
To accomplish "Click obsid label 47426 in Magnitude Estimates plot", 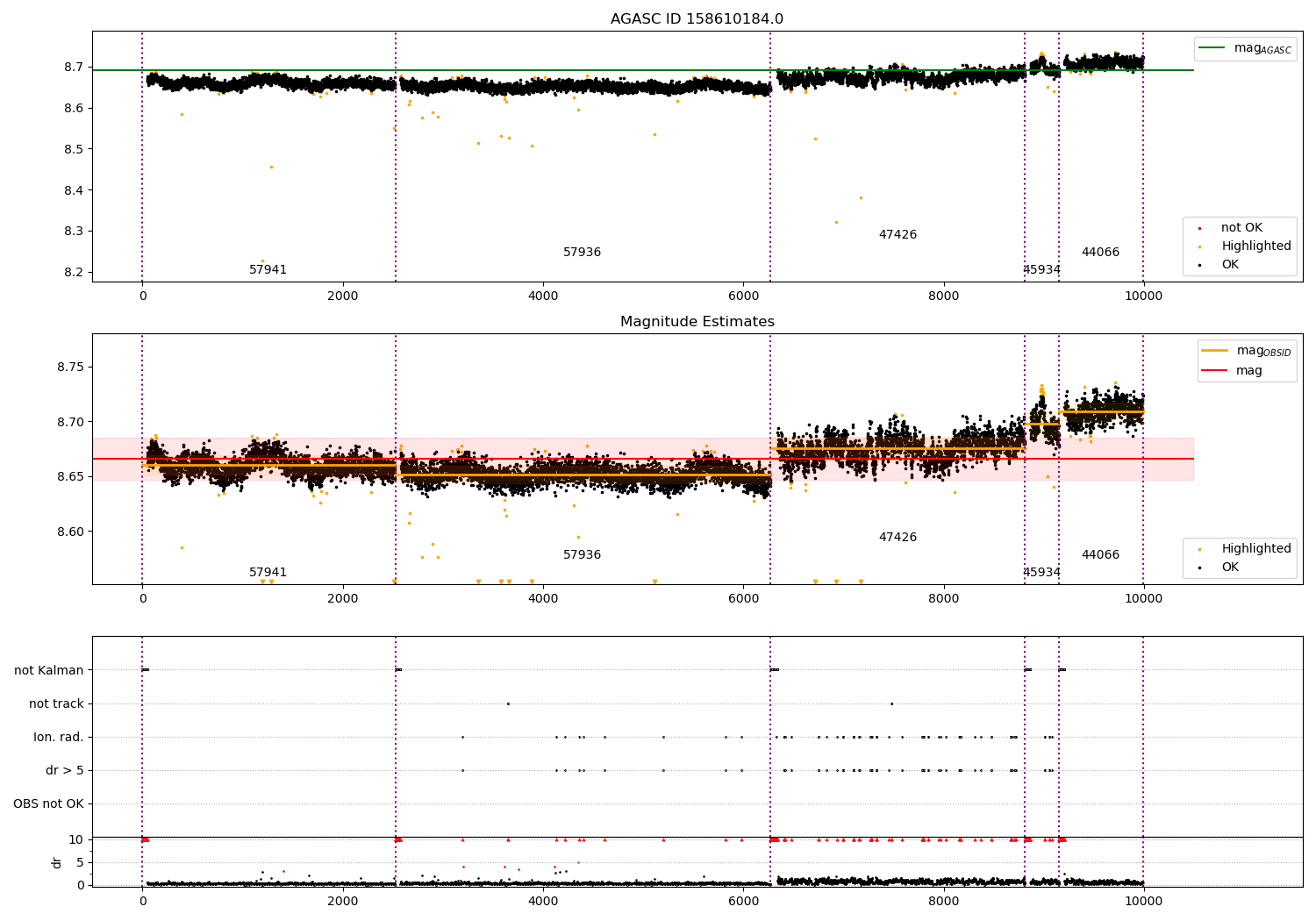I will click(x=898, y=538).
